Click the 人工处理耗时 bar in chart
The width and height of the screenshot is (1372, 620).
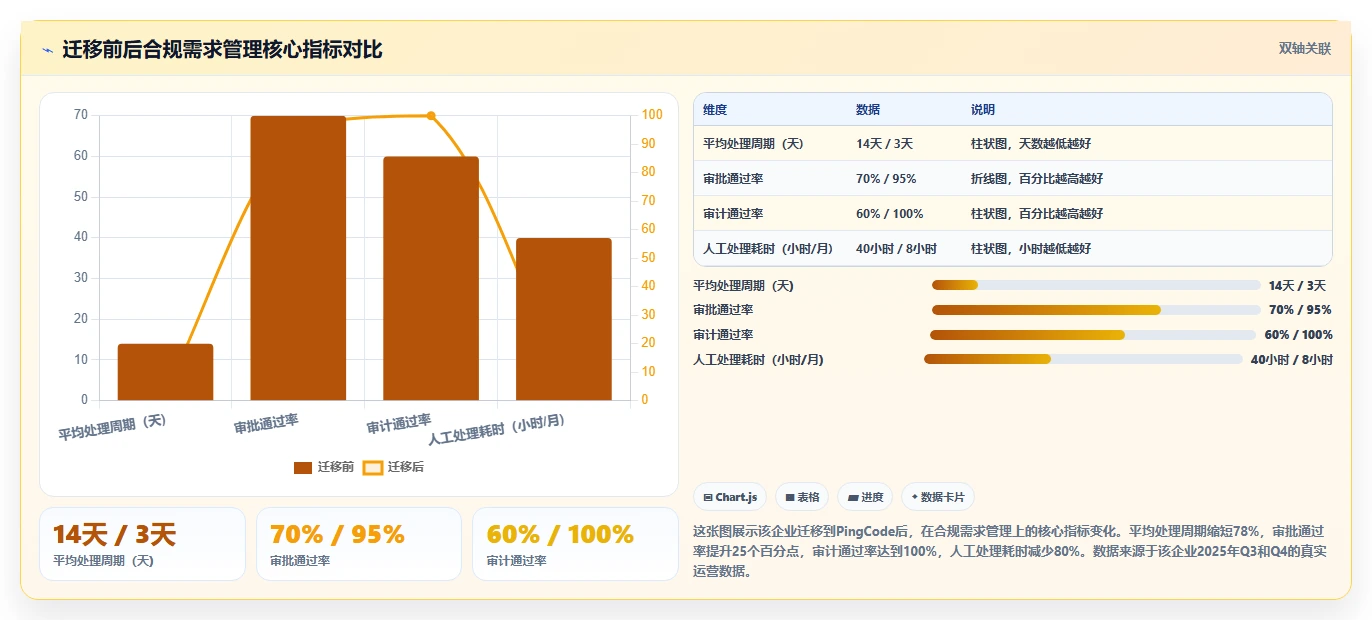coord(563,319)
